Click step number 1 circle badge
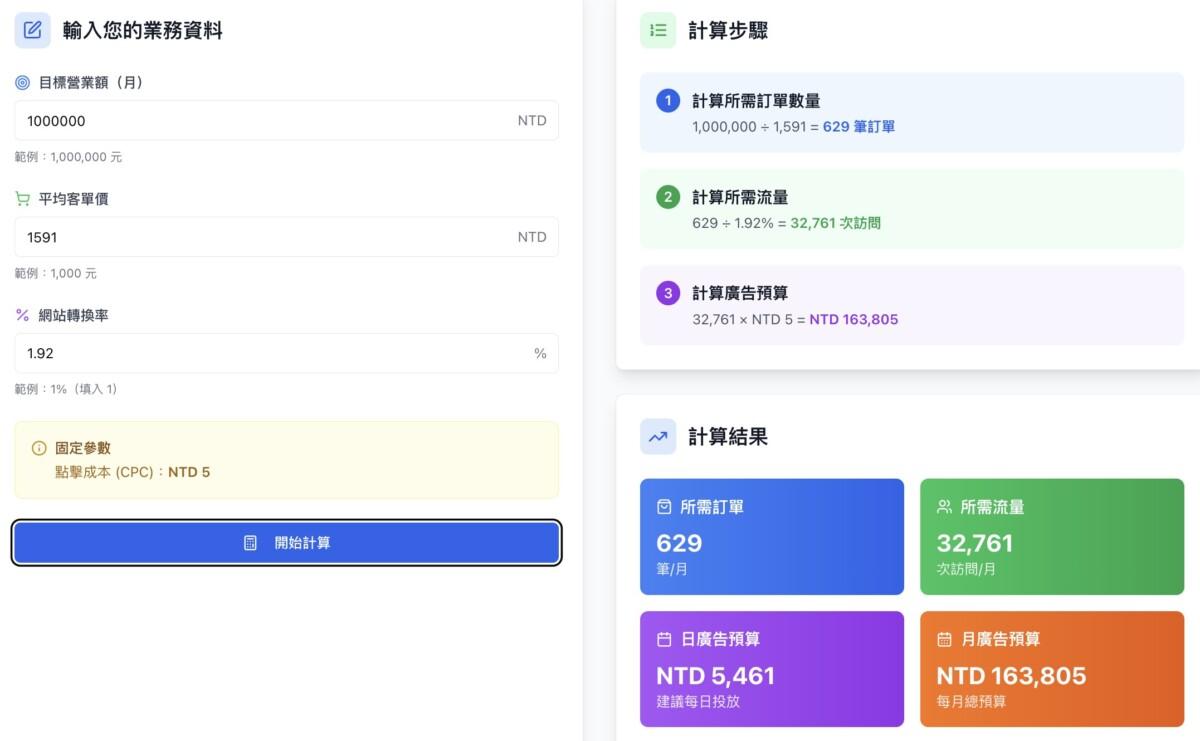 (x=668, y=101)
